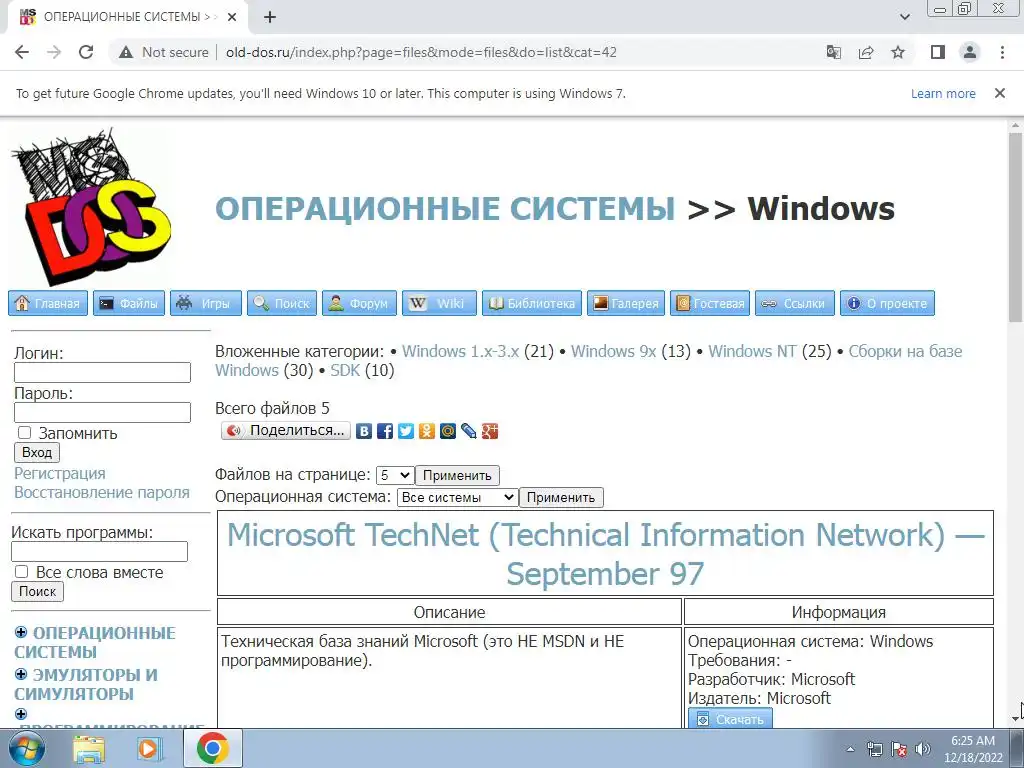Show hidden system tray icons
Viewport: 1024px width, 768px height.
[850, 749]
